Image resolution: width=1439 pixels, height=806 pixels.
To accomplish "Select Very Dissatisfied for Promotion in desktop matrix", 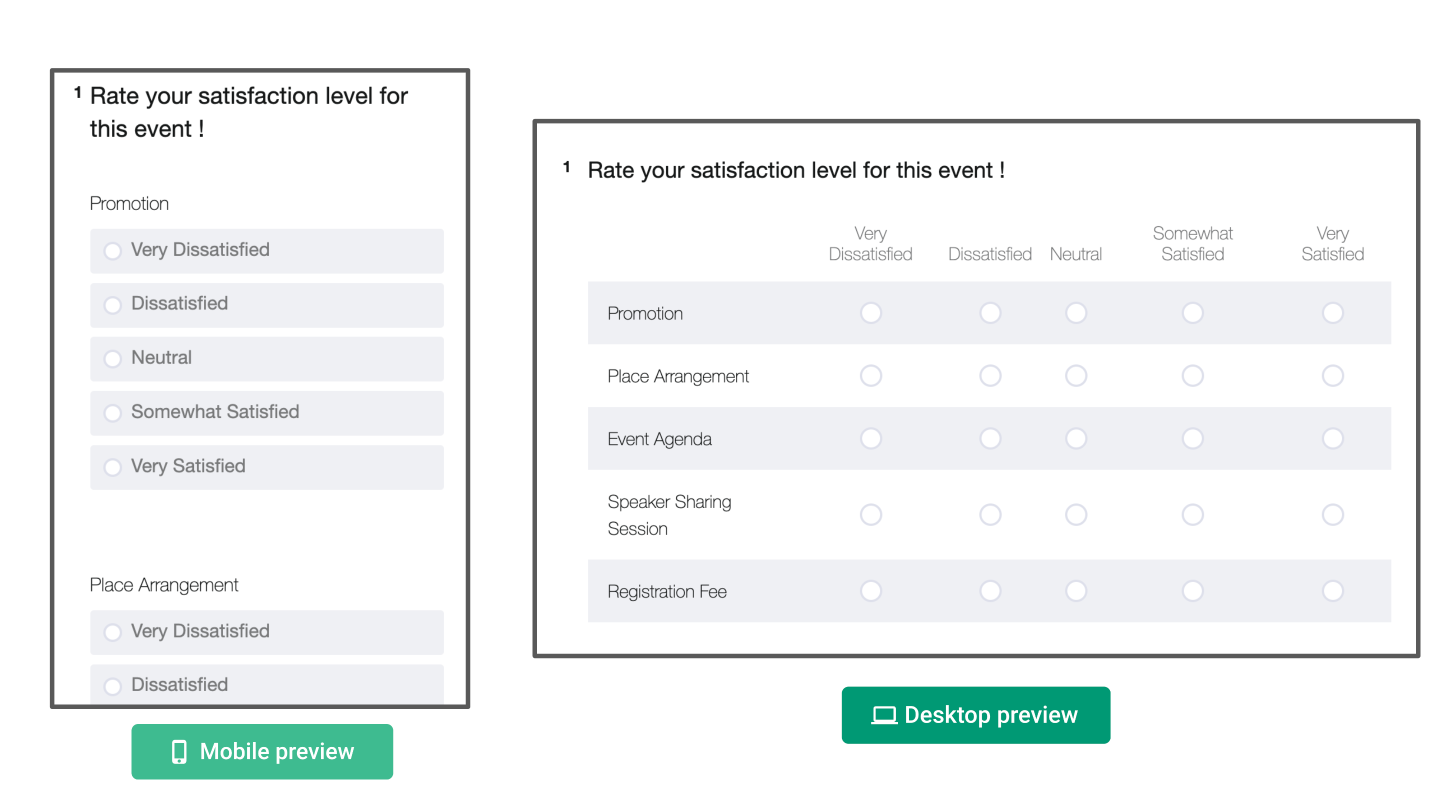I will [870, 312].
